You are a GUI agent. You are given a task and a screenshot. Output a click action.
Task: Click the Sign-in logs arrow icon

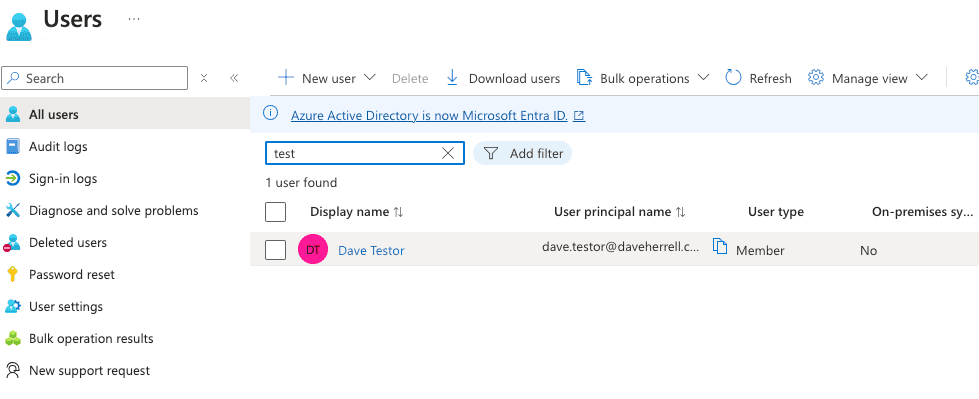click(12, 179)
